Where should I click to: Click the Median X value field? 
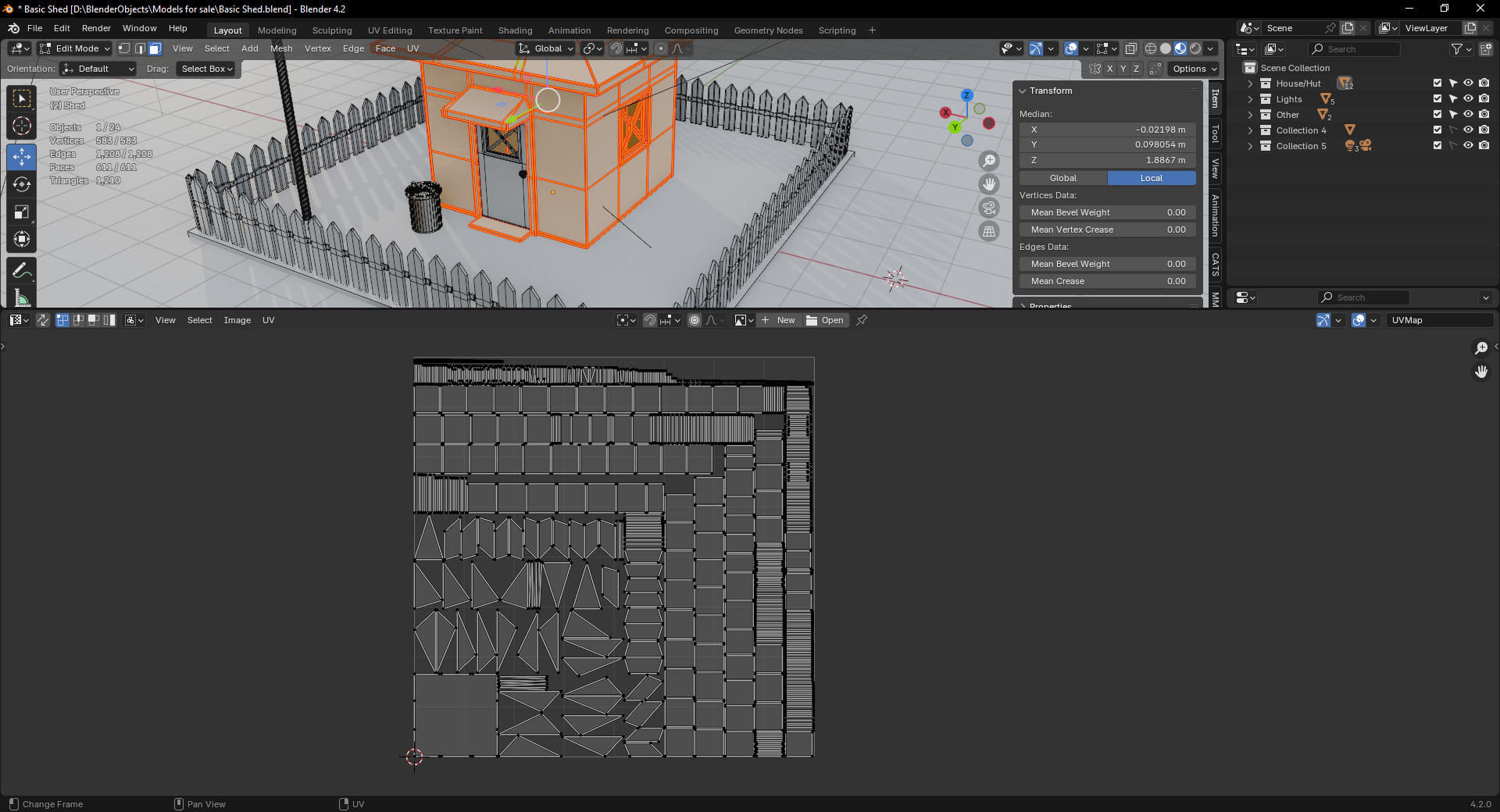coord(1108,130)
